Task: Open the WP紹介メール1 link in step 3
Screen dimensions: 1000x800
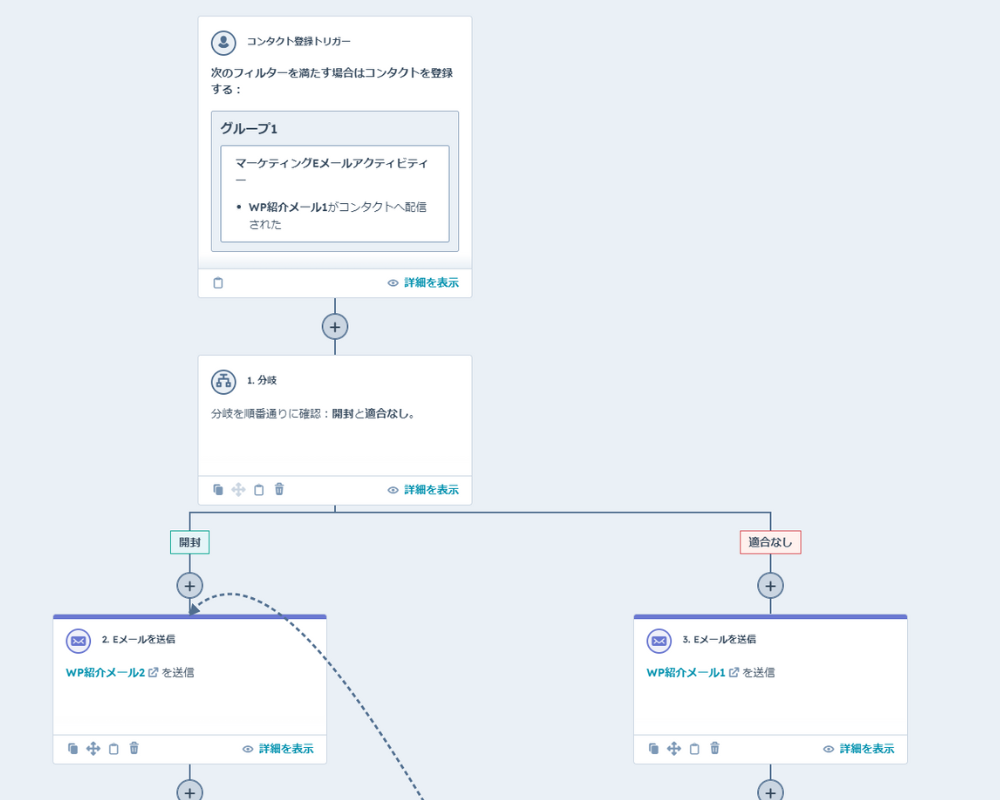Action: pos(686,673)
